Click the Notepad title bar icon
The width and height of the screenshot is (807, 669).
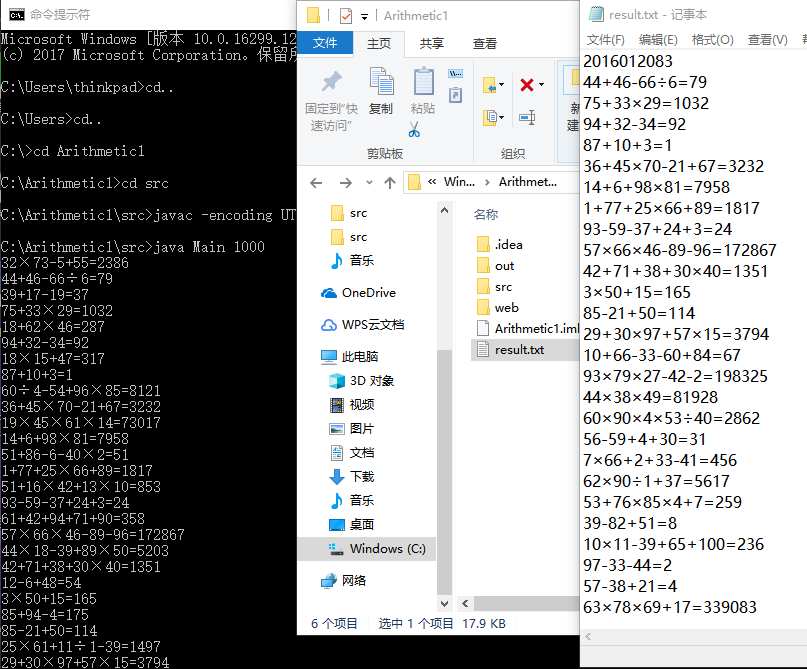596,14
